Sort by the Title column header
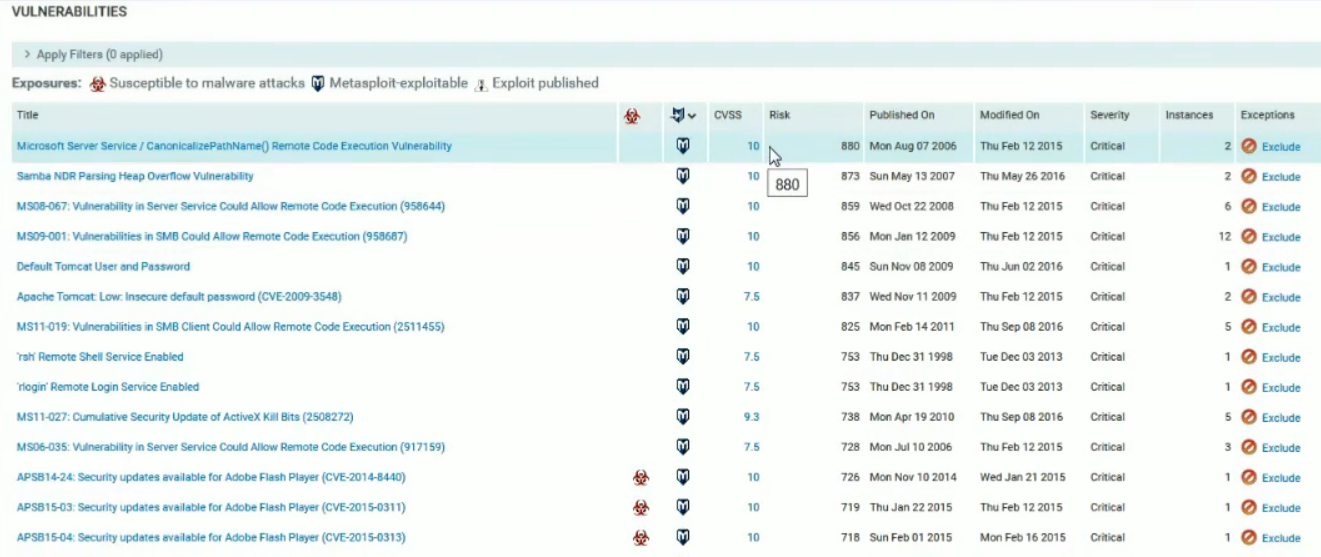The image size is (1321, 557). (x=27, y=115)
